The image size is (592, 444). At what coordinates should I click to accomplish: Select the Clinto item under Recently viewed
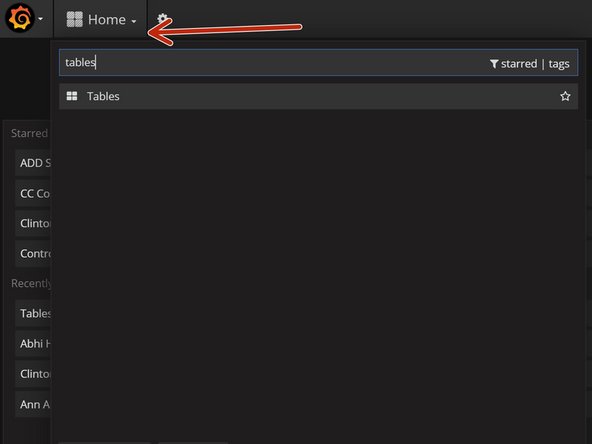(33, 374)
